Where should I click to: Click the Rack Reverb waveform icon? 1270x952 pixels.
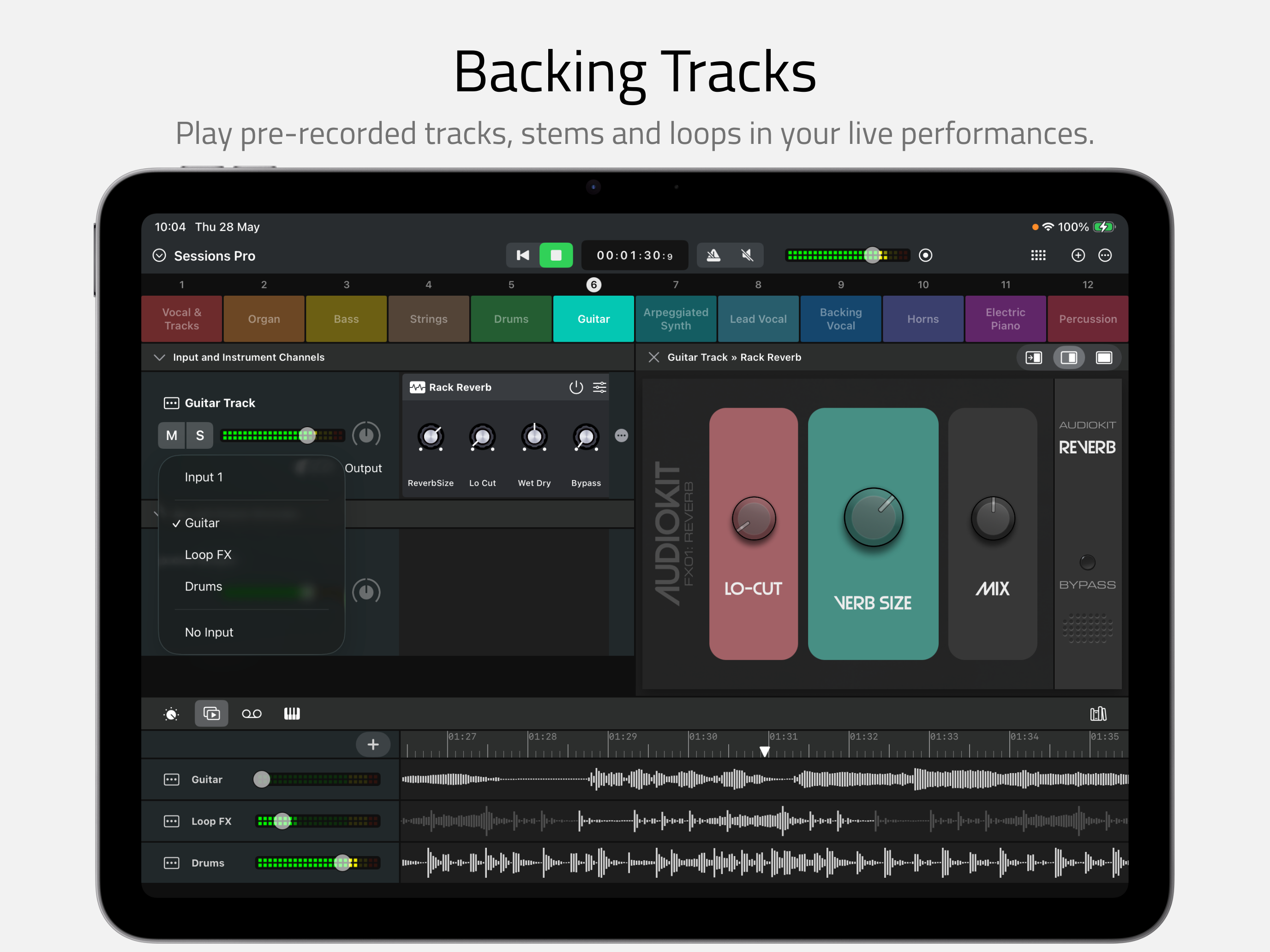click(x=417, y=388)
